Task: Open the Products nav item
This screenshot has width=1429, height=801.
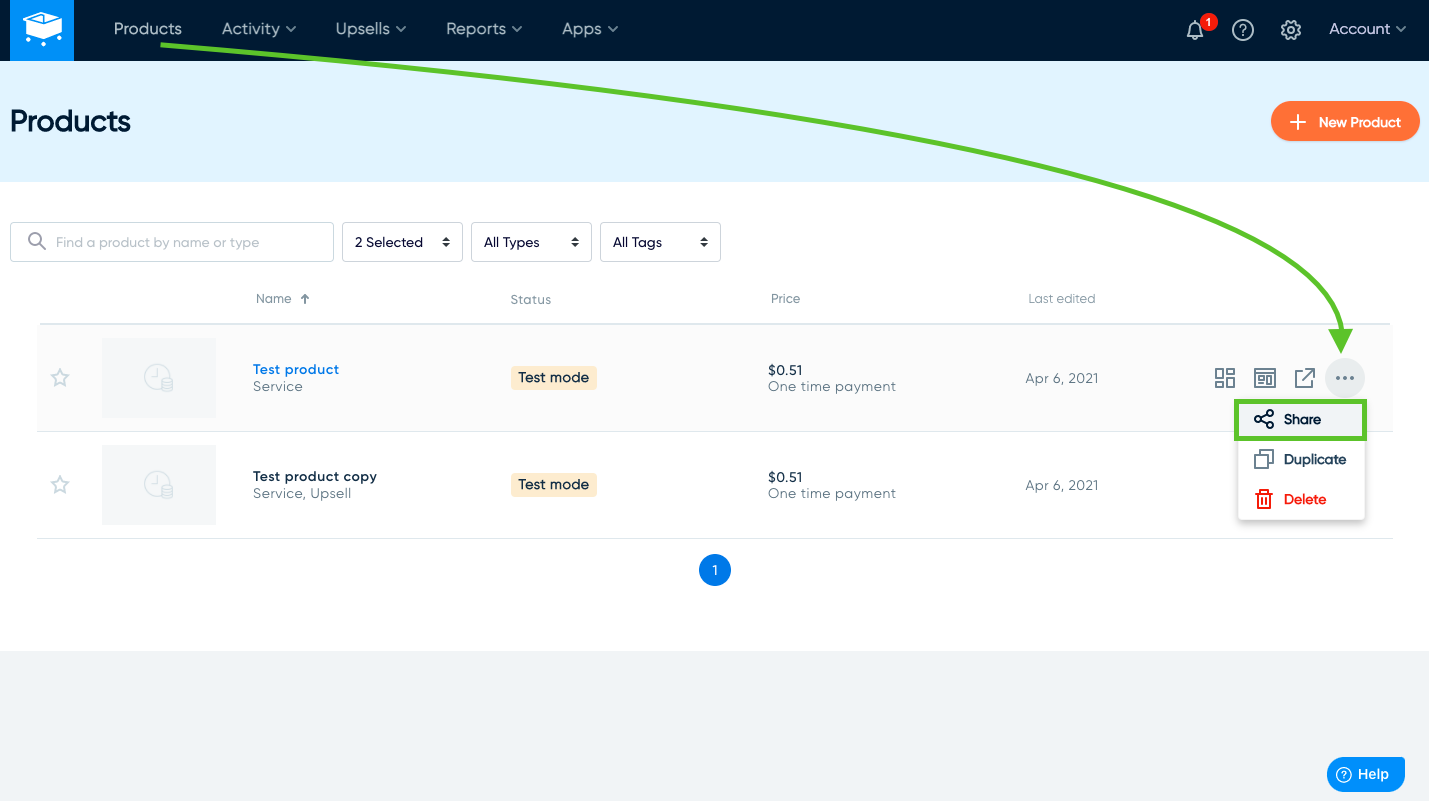Action: (148, 29)
